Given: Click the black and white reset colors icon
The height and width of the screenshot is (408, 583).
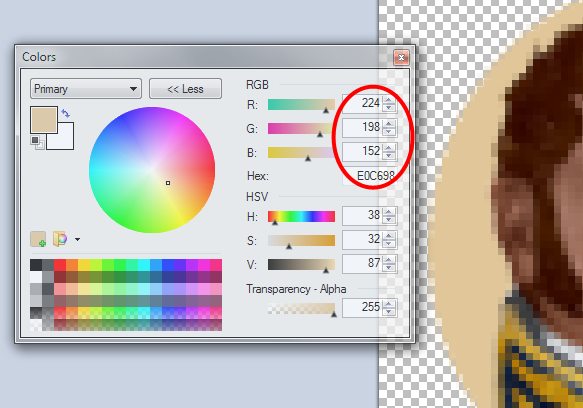Looking at the screenshot, I should [x=37, y=142].
